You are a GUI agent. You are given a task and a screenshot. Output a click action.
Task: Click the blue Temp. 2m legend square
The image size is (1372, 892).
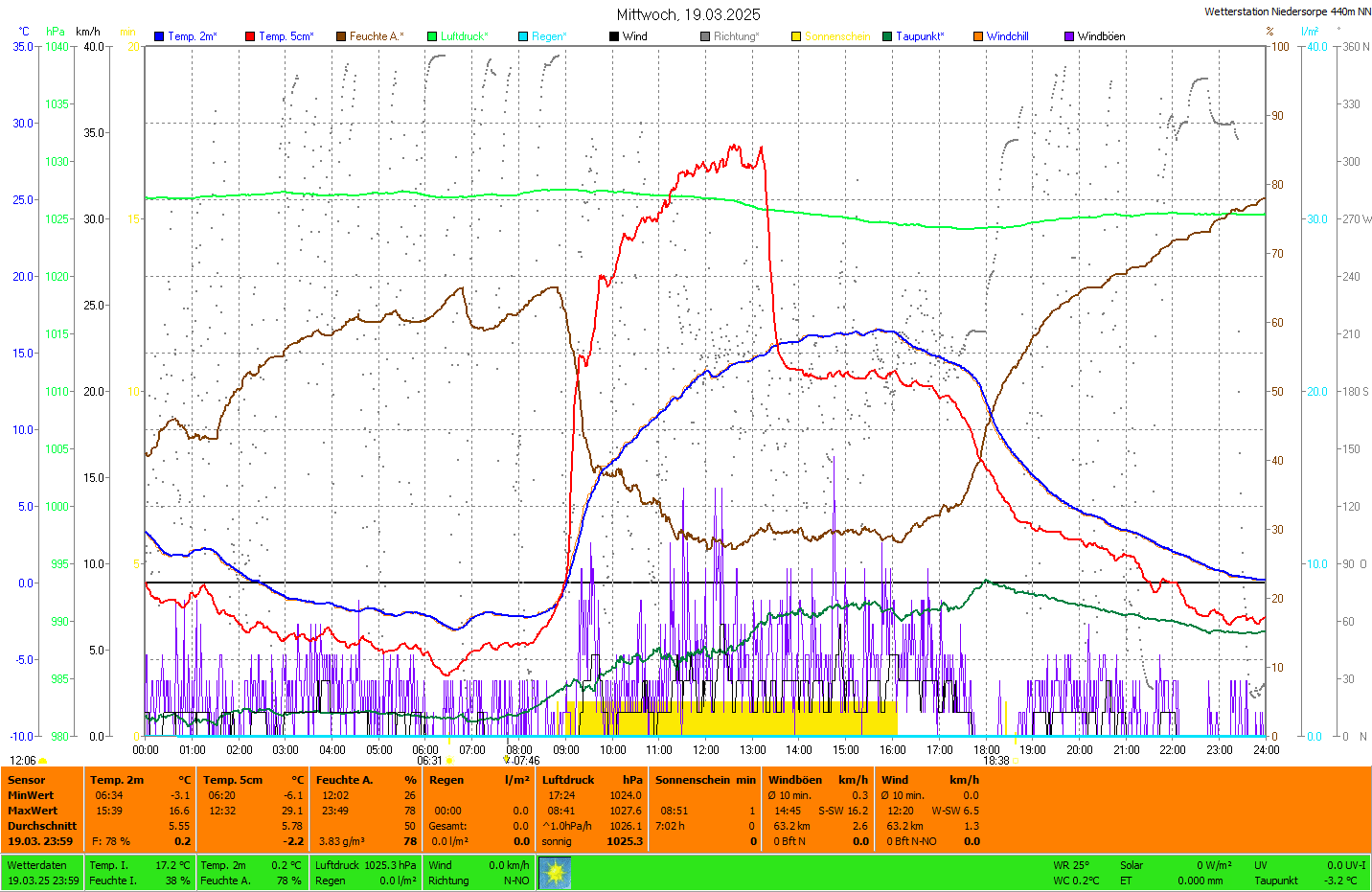159,36
